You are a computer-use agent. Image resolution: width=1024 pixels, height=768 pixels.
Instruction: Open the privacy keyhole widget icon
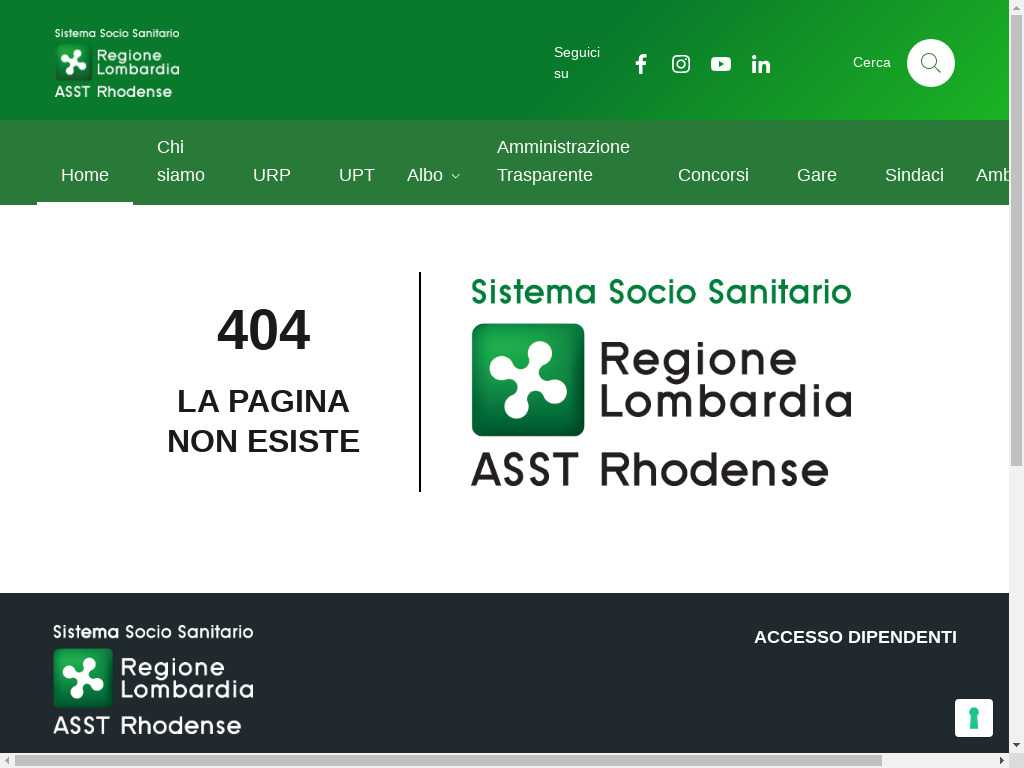(x=973, y=718)
